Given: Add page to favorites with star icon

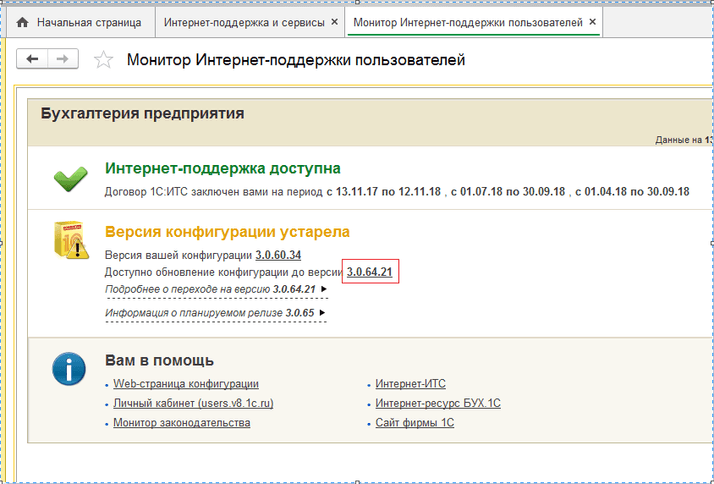Looking at the screenshot, I should (x=103, y=60).
